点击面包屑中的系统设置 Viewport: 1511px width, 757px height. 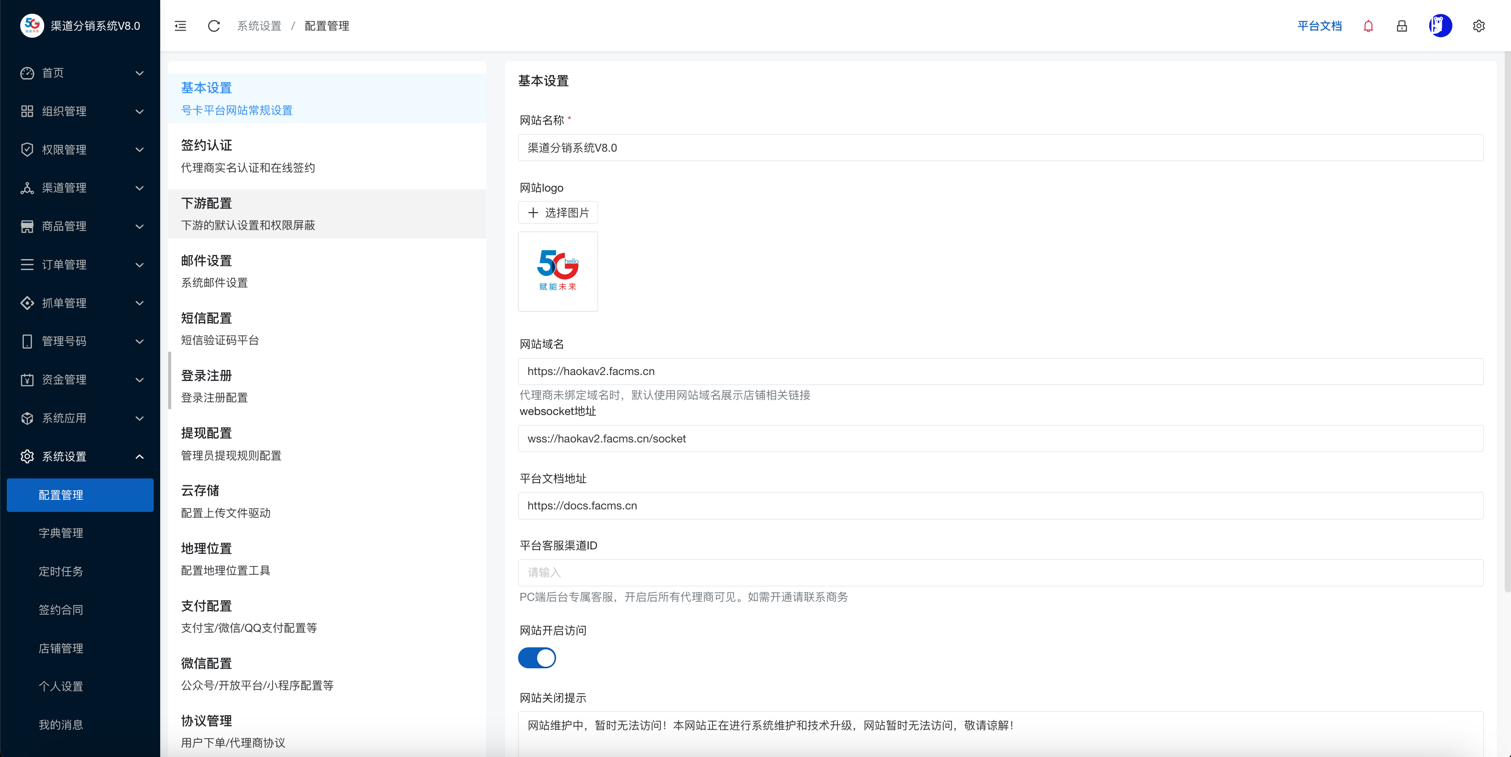pyautogui.click(x=258, y=25)
